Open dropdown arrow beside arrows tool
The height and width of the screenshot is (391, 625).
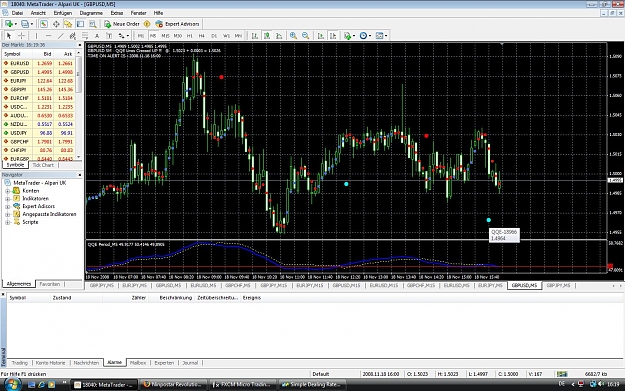[x=128, y=36]
